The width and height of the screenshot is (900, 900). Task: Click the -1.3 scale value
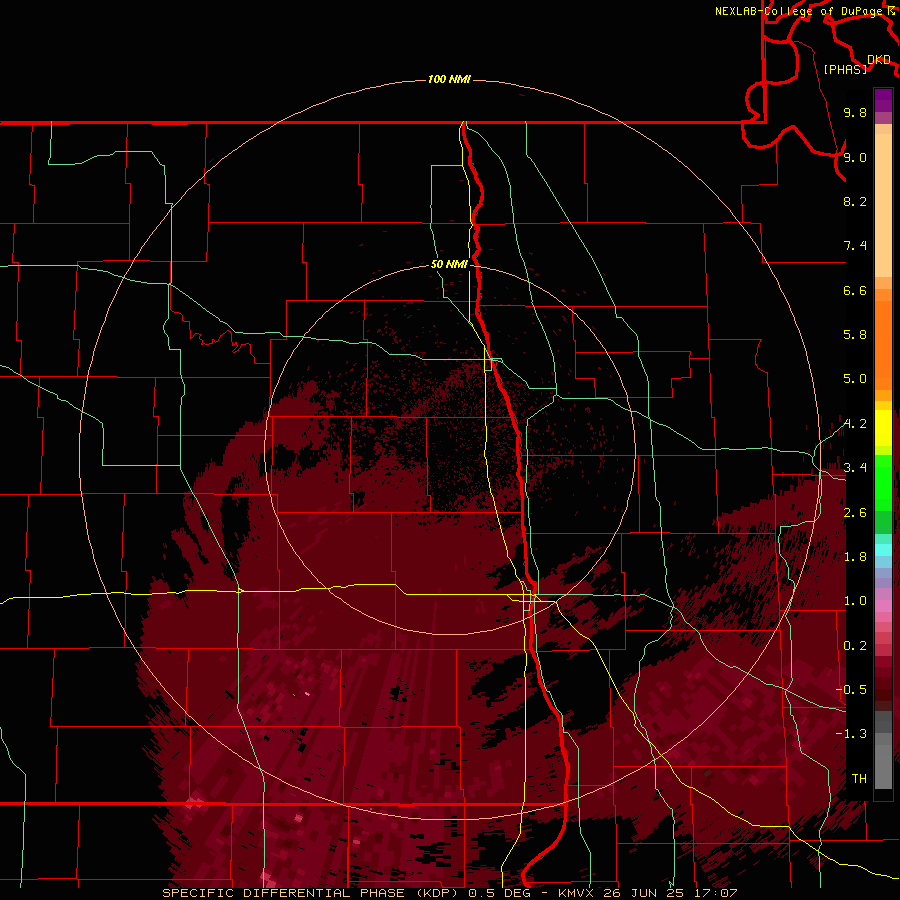(851, 734)
